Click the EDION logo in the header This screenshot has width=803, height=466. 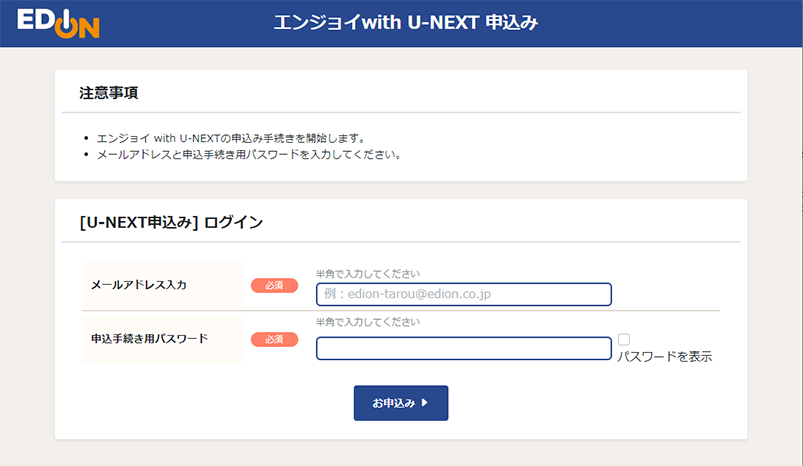click(56, 22)
